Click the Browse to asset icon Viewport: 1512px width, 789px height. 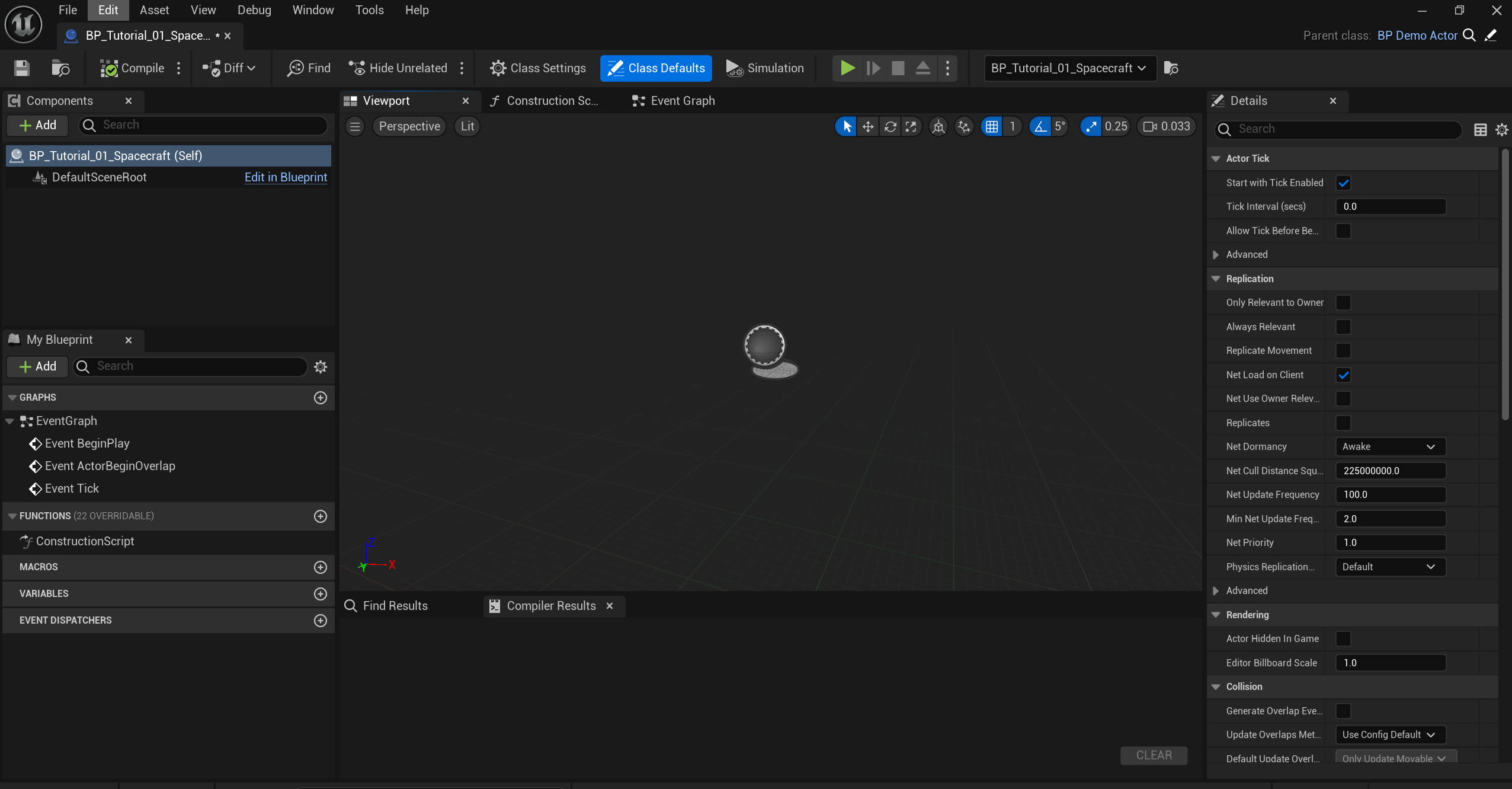(60, 68)
